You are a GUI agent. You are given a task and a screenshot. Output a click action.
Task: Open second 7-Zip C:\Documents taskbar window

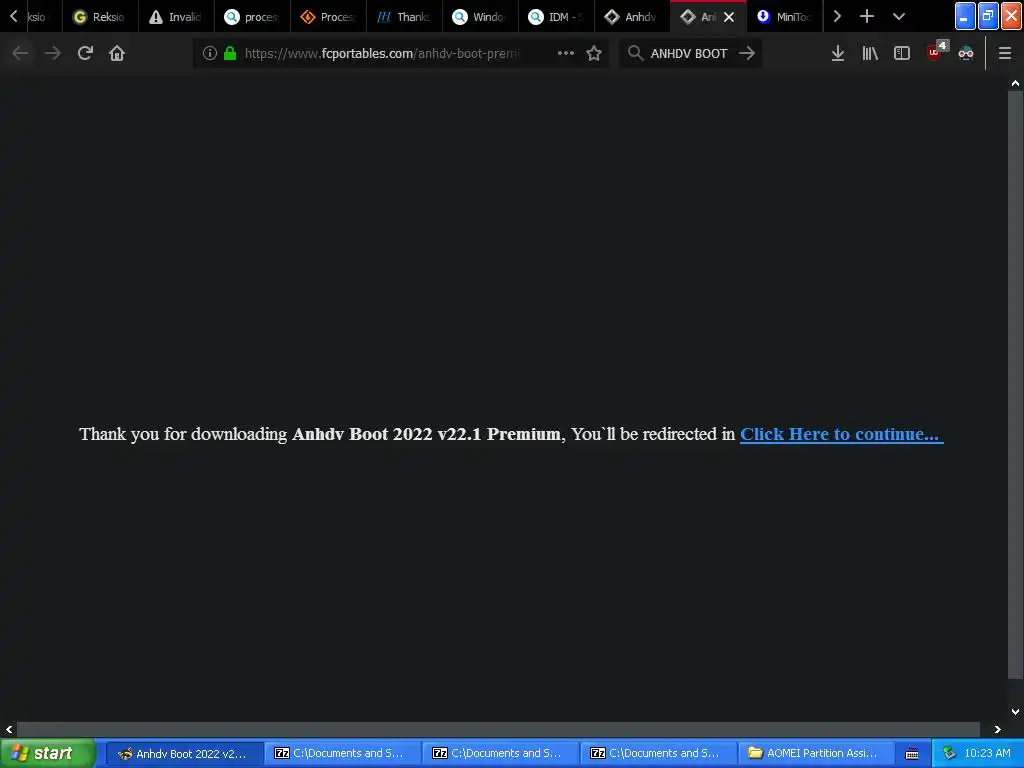tap(500, 753)
